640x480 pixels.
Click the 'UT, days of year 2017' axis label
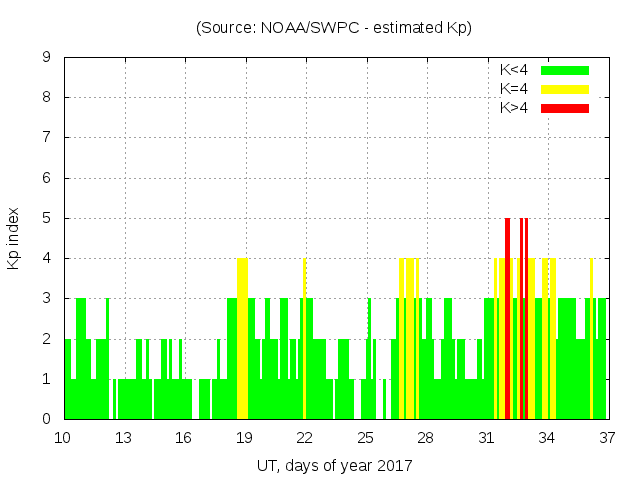pyautogui.click(x=334, y=465)
